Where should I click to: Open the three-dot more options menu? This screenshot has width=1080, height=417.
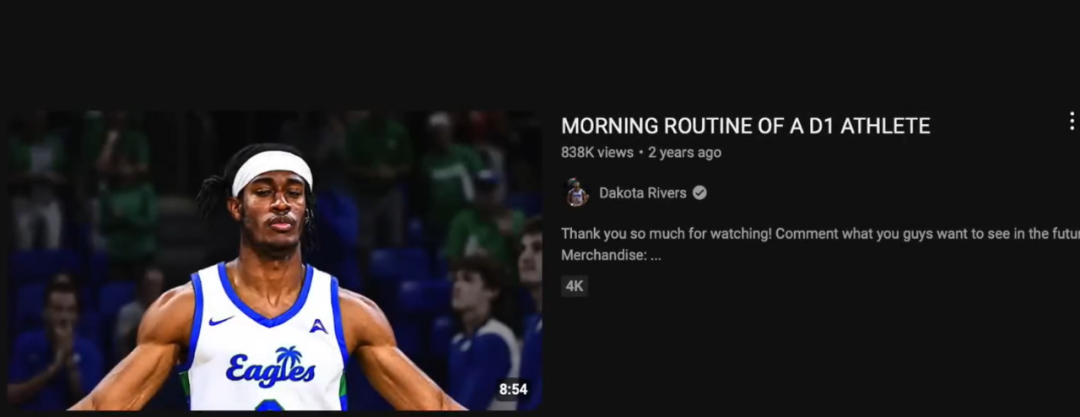coord(1071,121)
